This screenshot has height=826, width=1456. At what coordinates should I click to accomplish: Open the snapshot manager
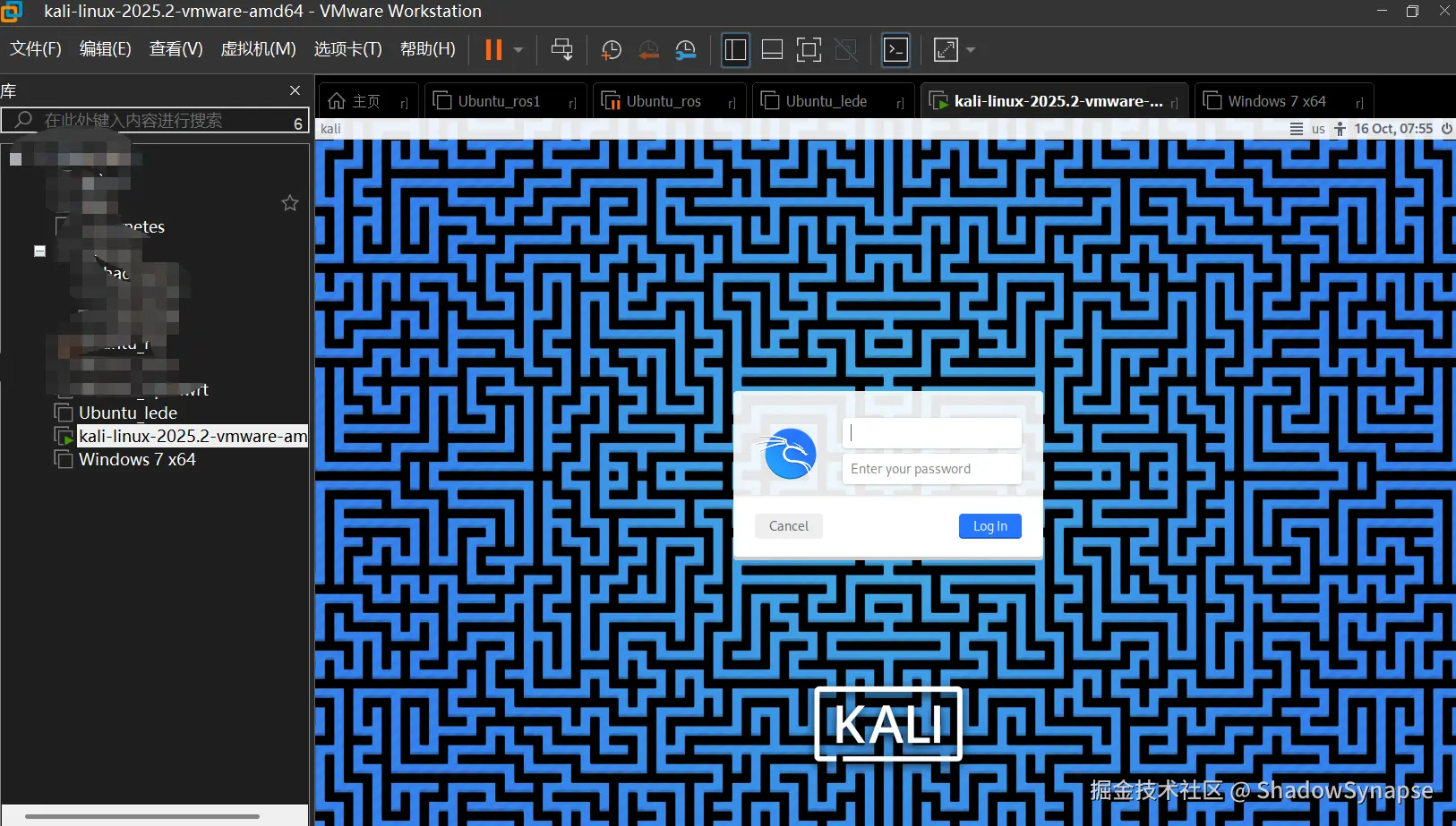(x=685, y=50)
